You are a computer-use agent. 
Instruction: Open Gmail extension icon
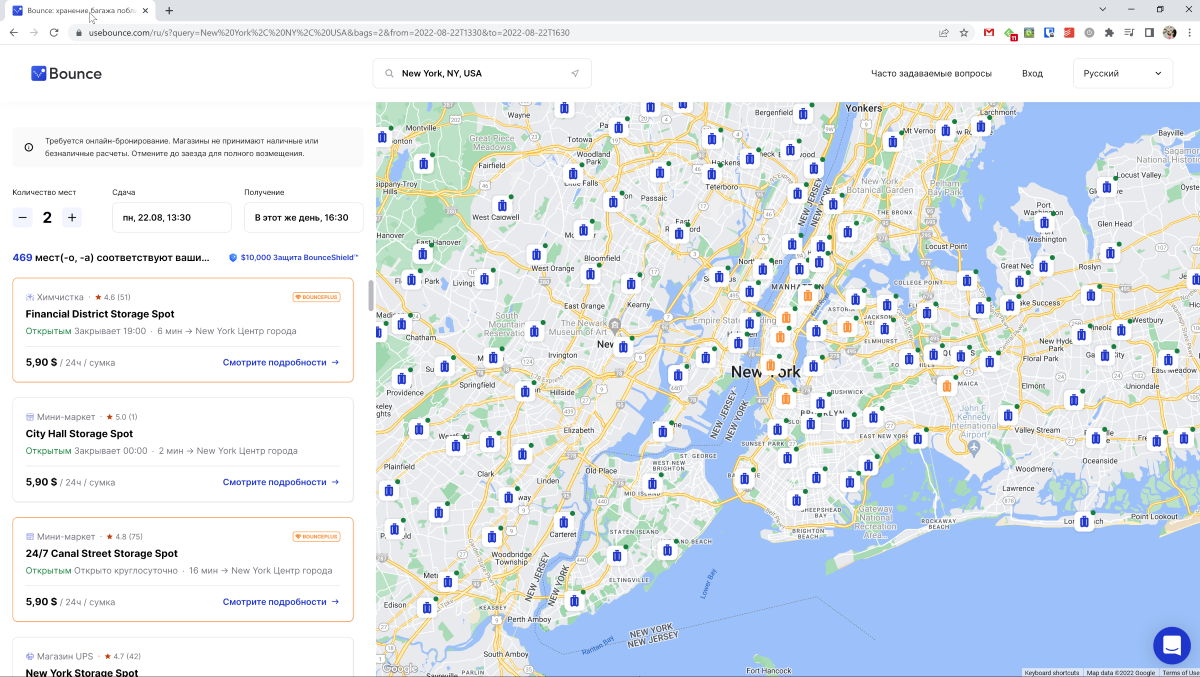(989, 32)
